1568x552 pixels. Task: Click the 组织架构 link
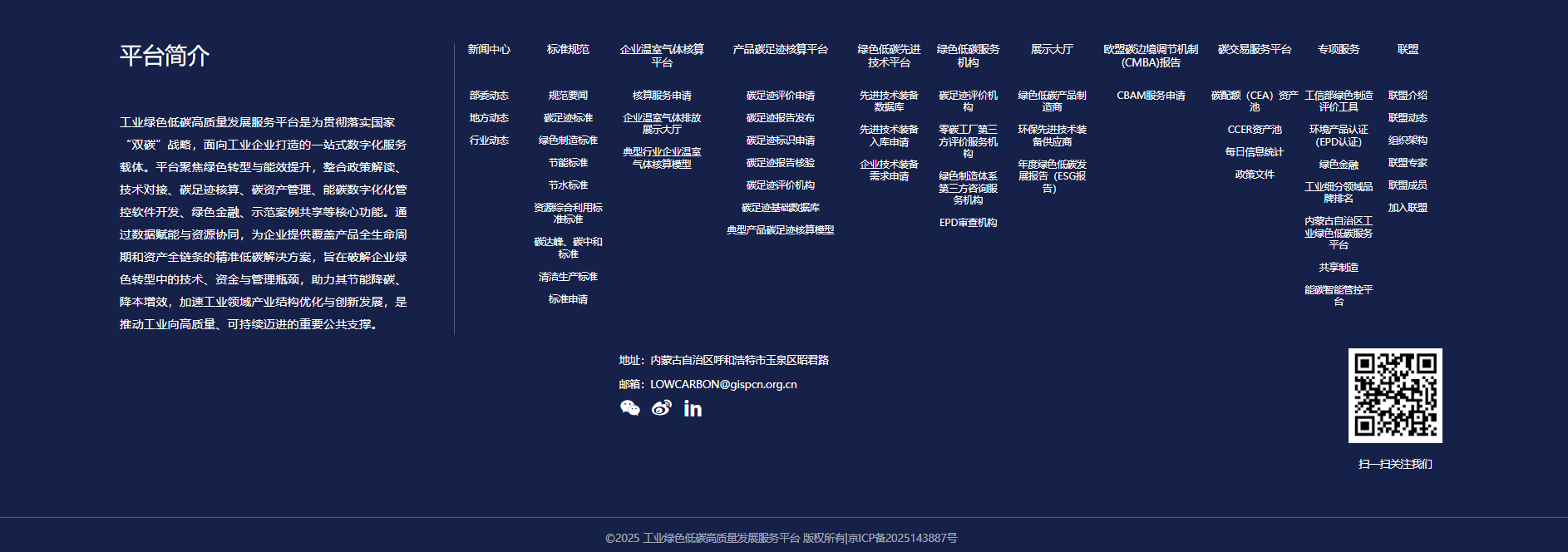[x=1408, y=140]
